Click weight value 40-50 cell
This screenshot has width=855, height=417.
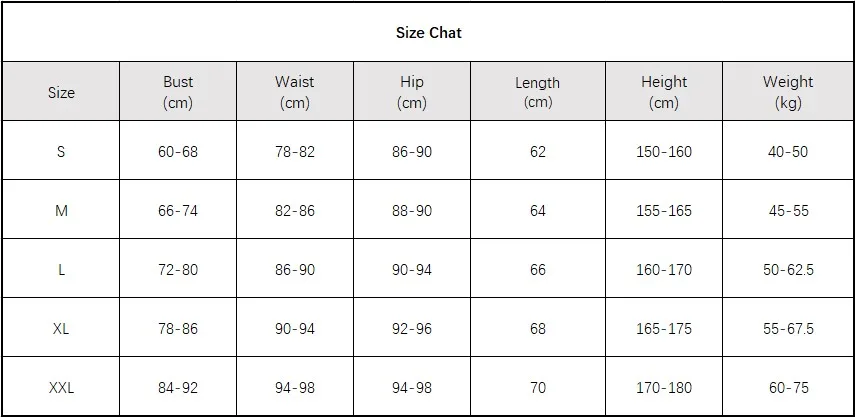788,152
